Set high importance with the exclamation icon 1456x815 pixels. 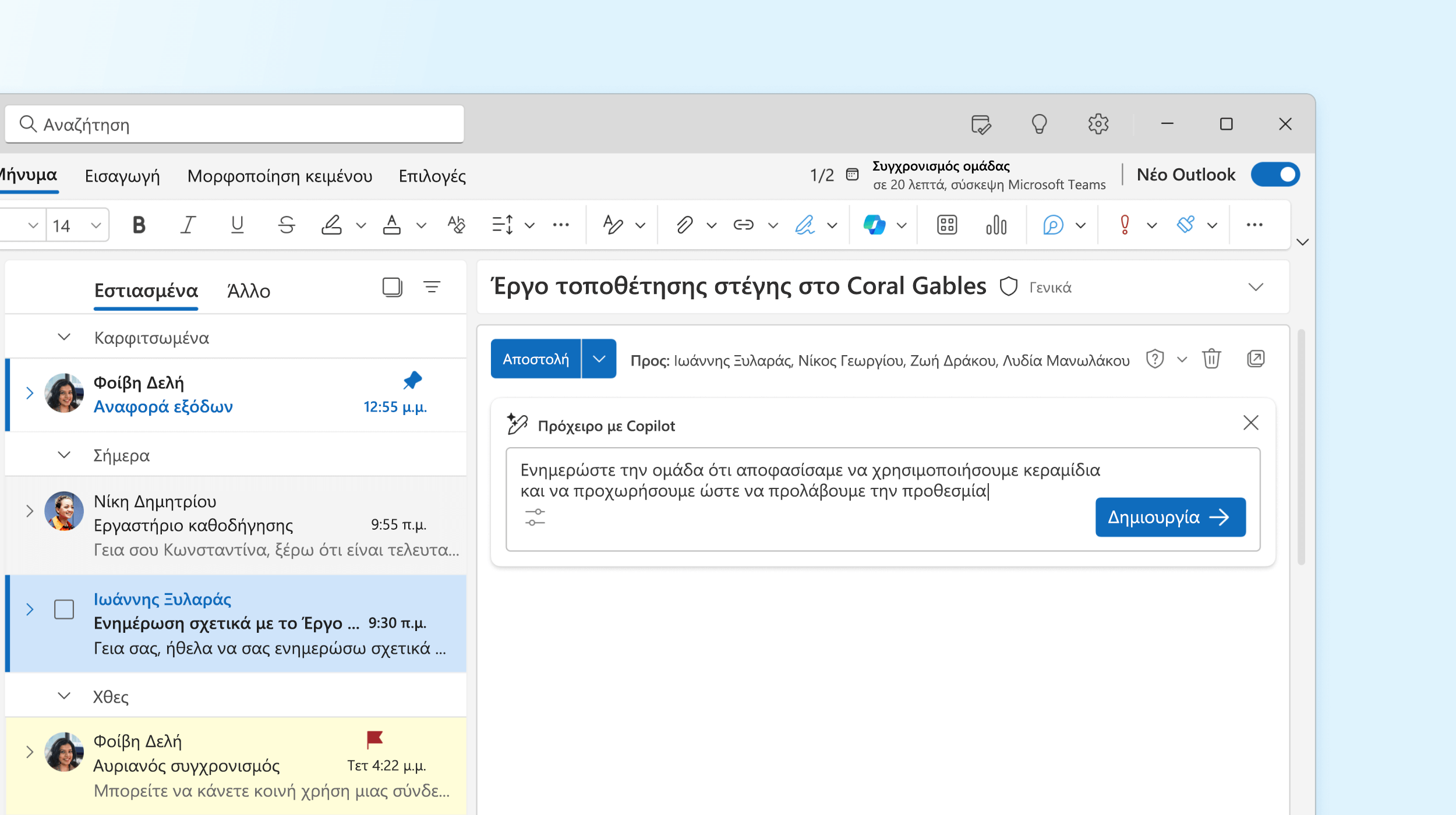coord(1125,225)
